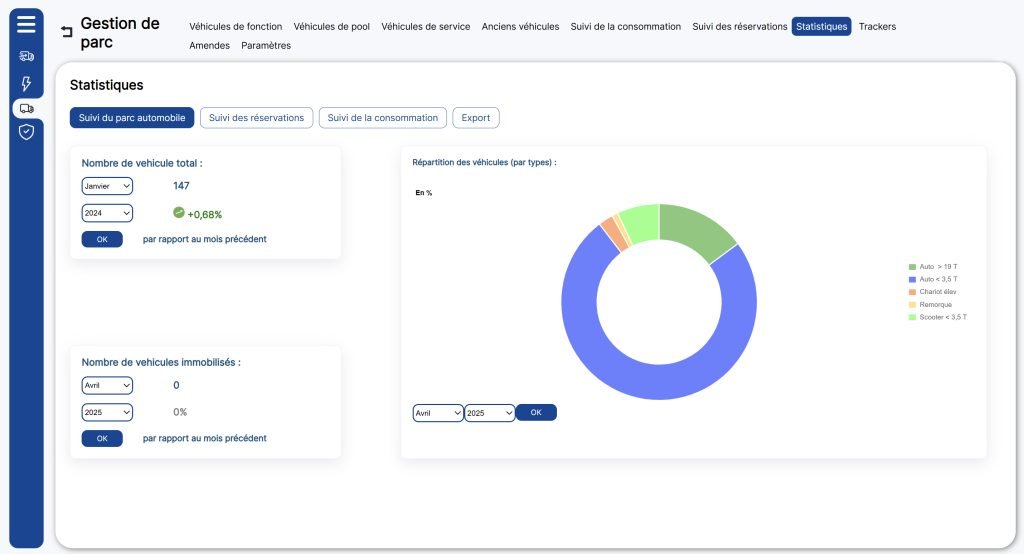Viewport: 1024px width, 554px height.
Task: Click the Scooter < 3,5 T legend swatch
Action: pos(912,317)
